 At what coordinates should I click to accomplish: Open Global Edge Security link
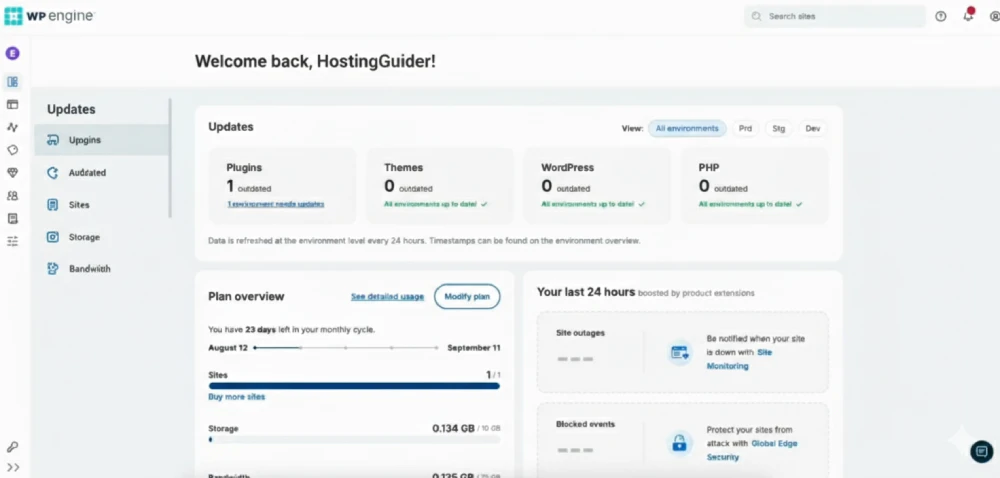(x=751, y=450)
